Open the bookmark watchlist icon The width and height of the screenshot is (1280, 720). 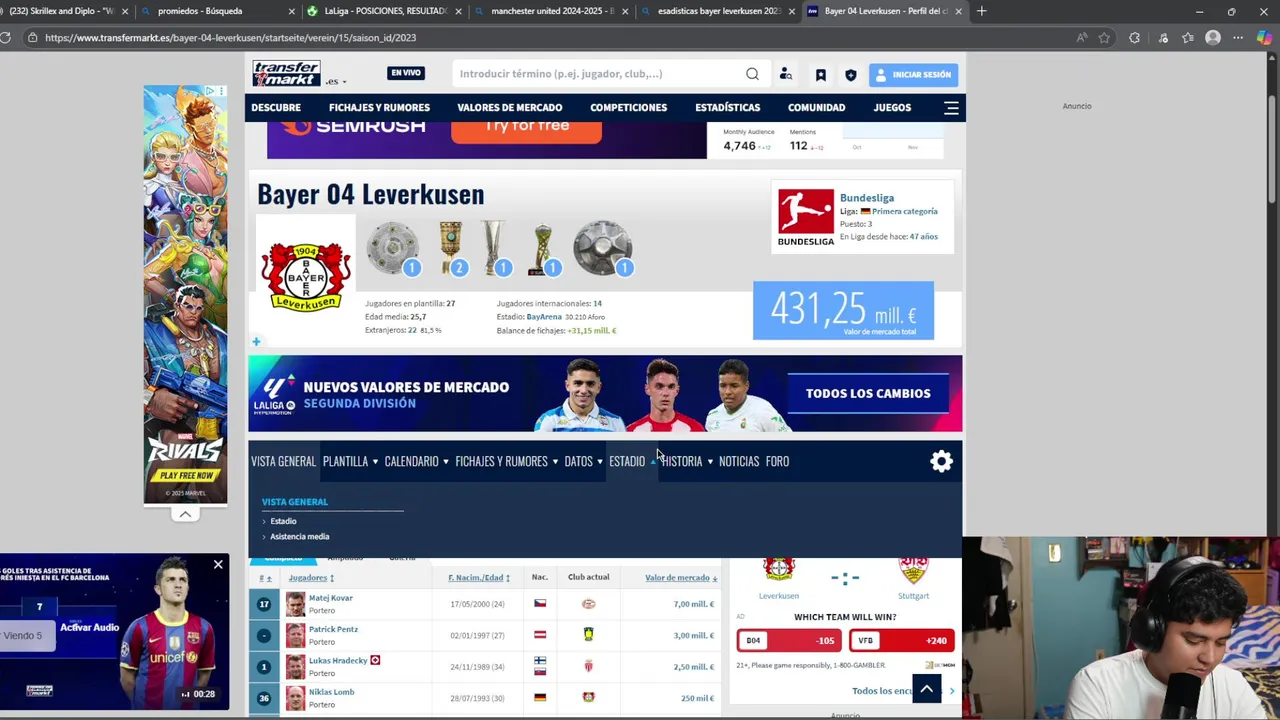820,74
